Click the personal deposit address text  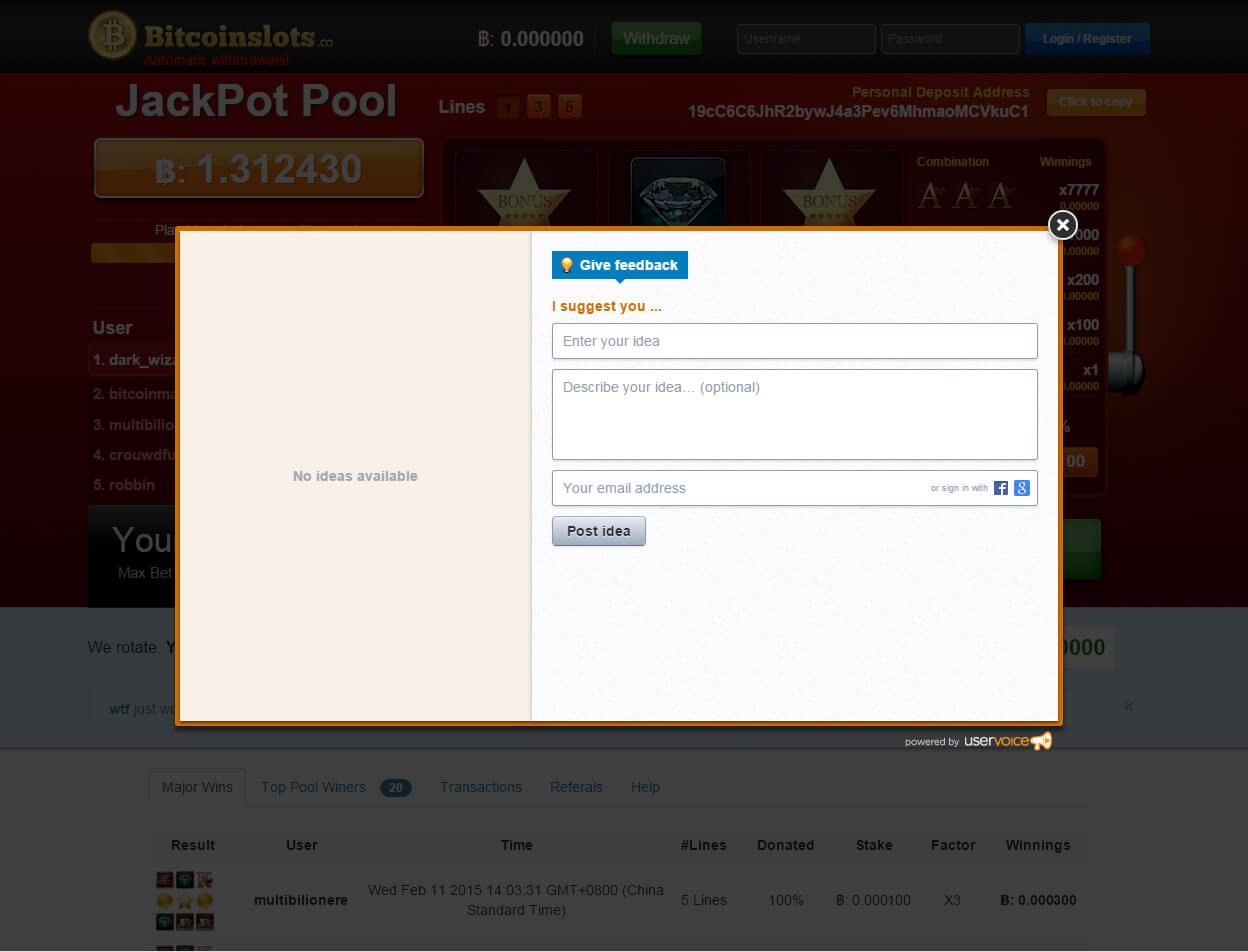click(x=858, y=111)
